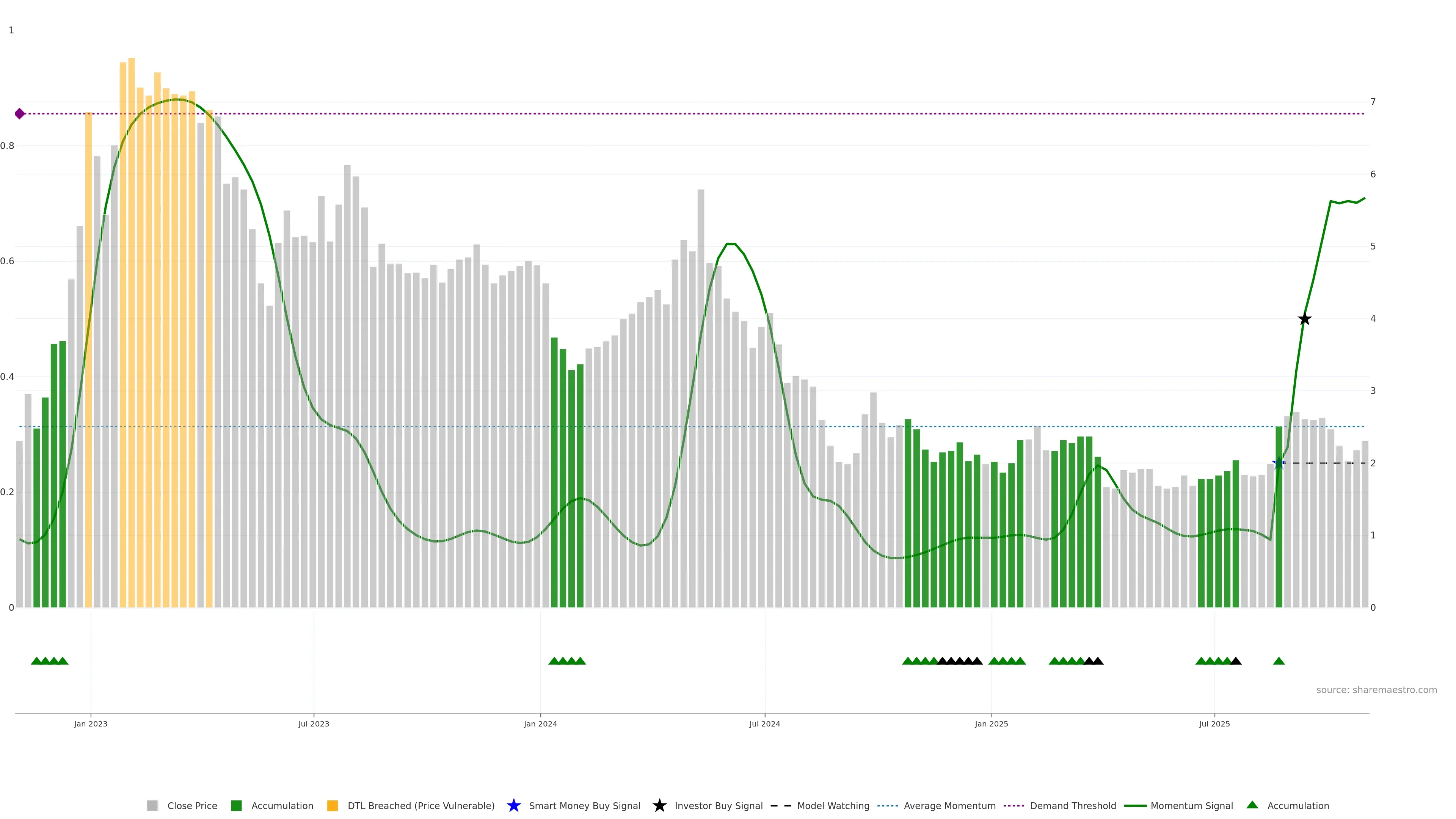Click the orange DTL Breached swatch in legend
Image resolution: width=1456 pixels, height=819 pixels.
click(x=333, y=805)
